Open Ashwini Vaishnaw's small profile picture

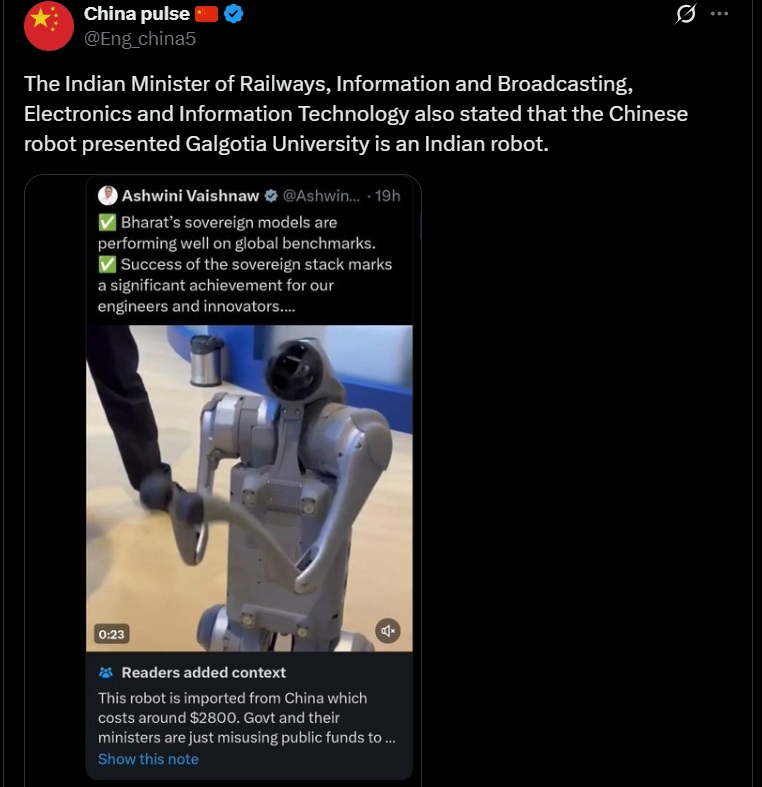[108, 195]
